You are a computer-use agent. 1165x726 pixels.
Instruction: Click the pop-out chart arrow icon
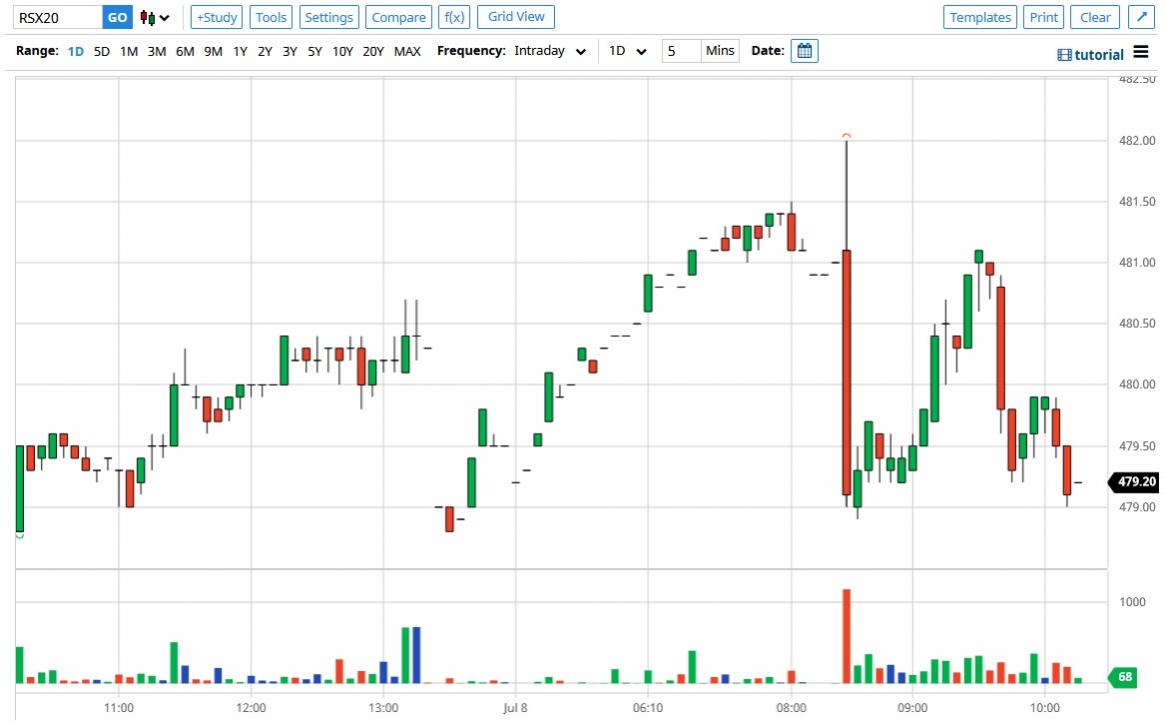[1141, 17]
